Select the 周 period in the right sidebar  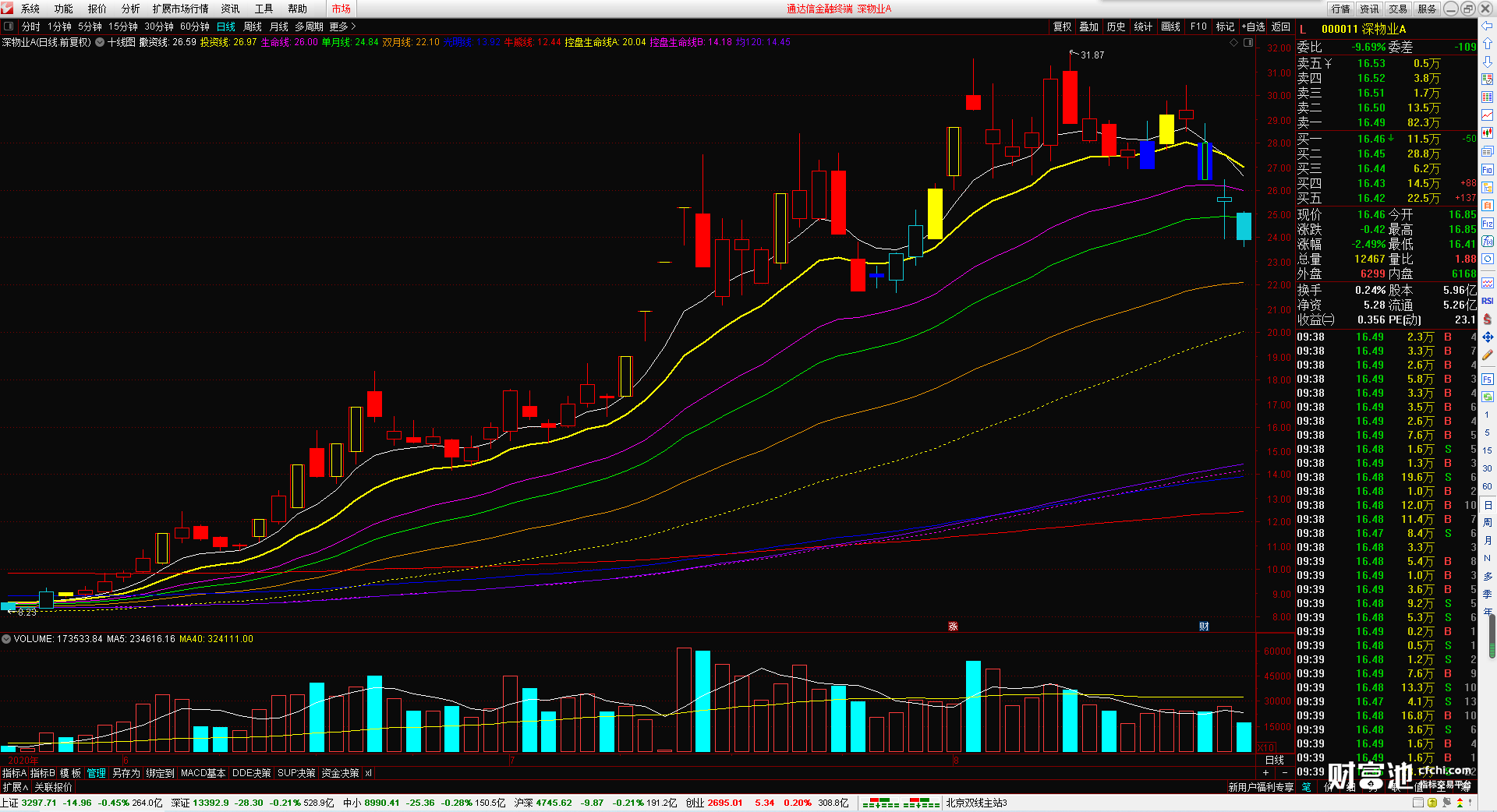point(1487,523)
